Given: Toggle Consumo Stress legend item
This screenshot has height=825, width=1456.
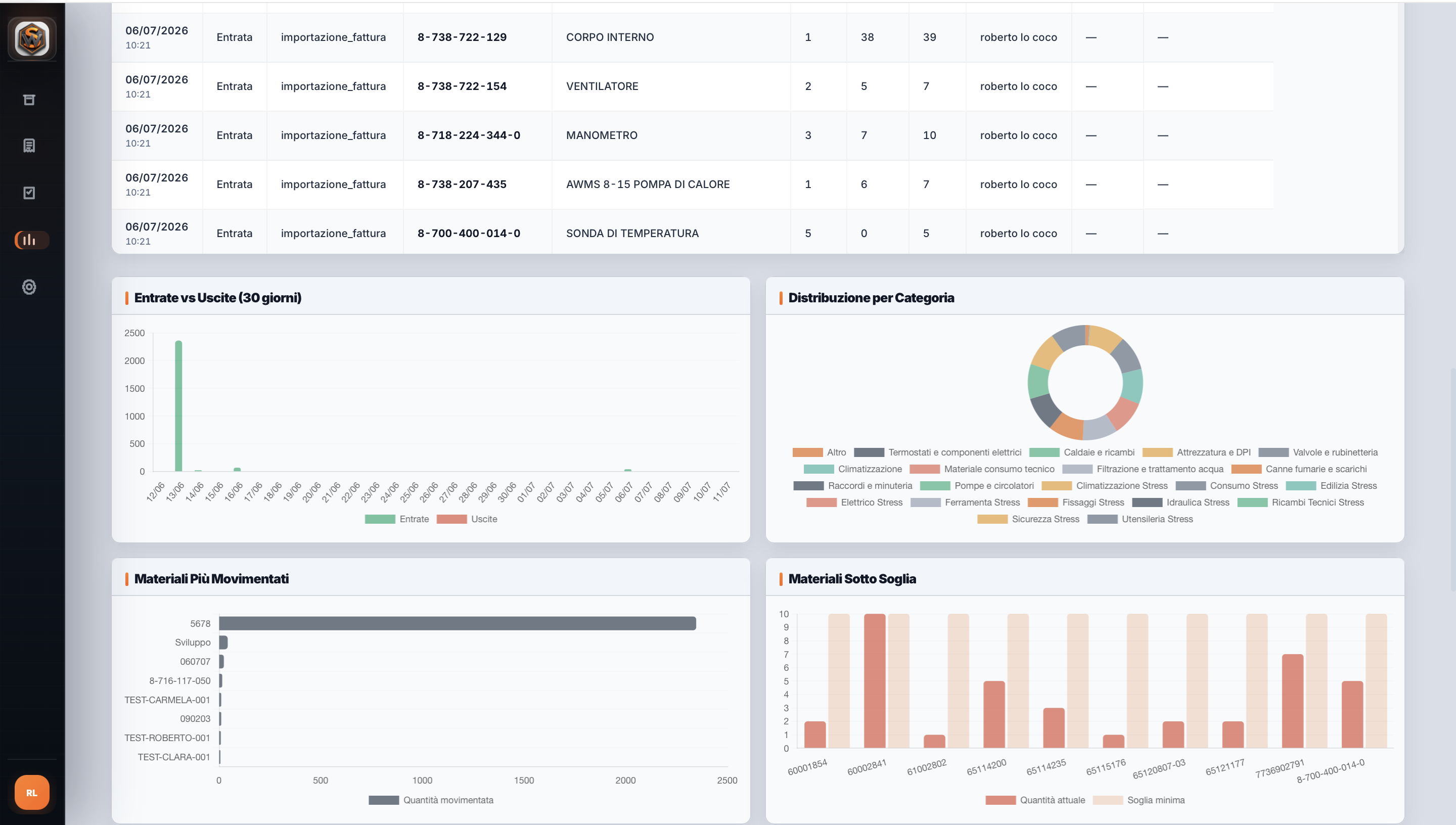Looking at the screenshot, I should (1226, 486).
